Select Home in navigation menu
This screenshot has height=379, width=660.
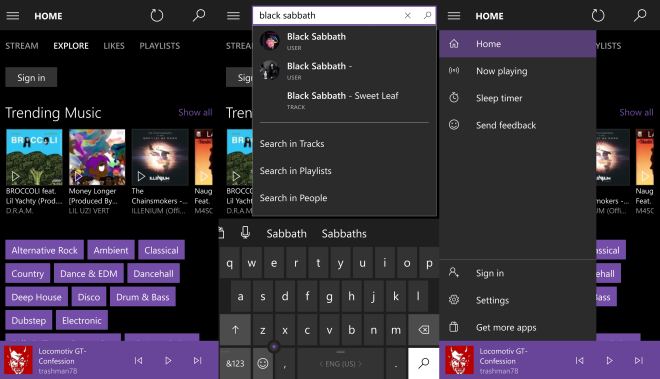518,44
